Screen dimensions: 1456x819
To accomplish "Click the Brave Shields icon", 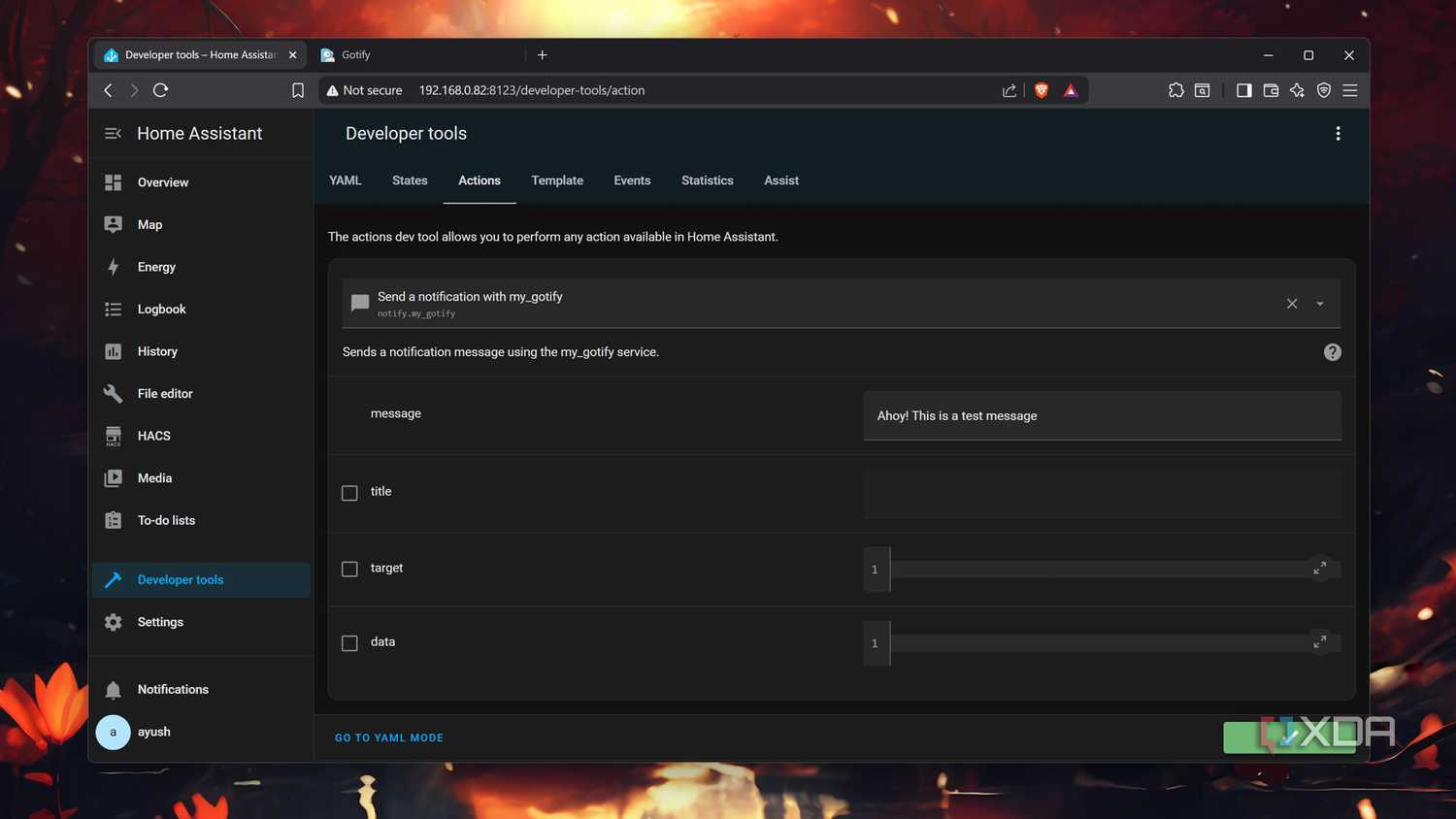I will coord(1042,90).
